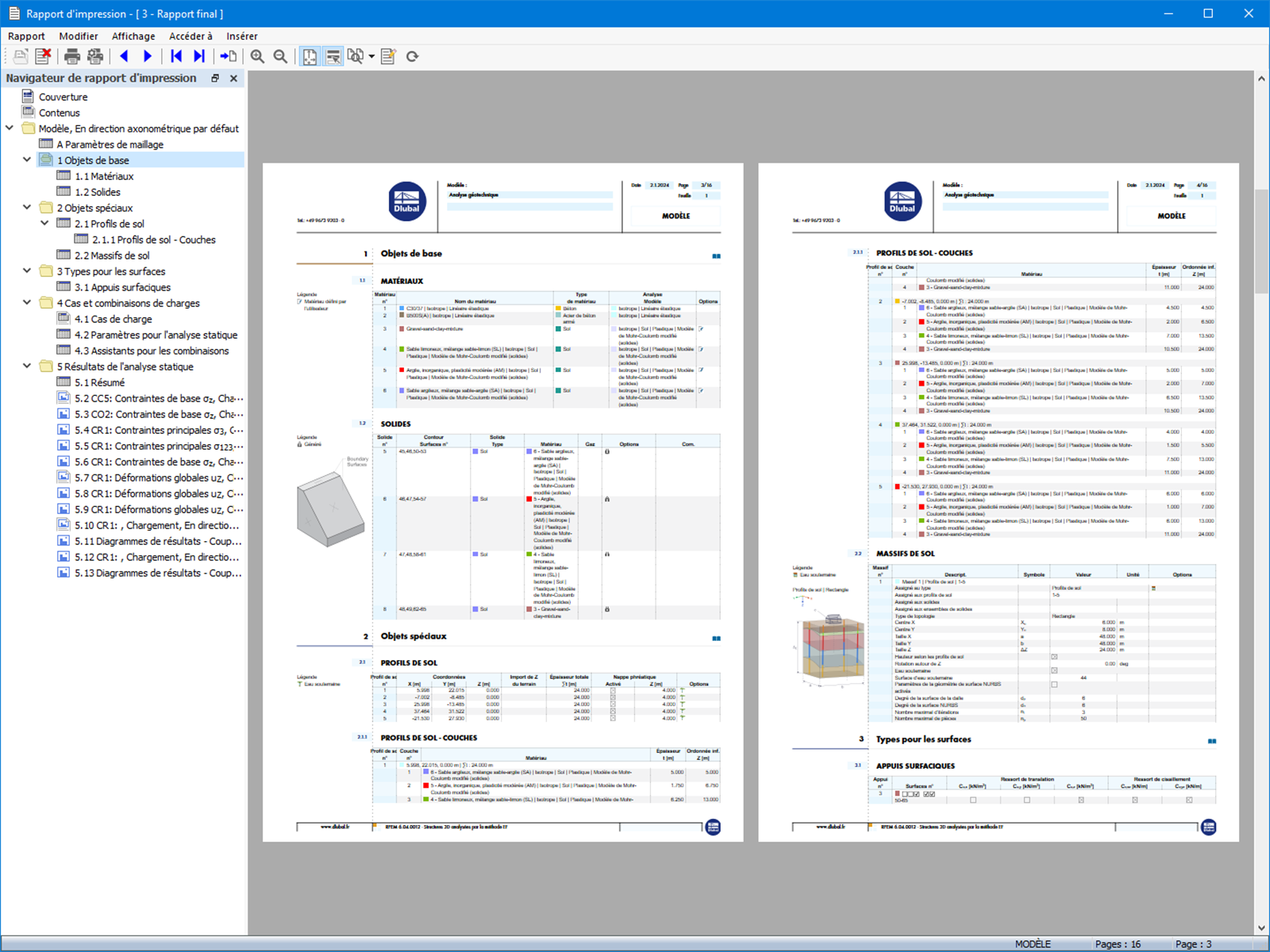Select '2.2 Massifs de sol' item

[112, 255]
